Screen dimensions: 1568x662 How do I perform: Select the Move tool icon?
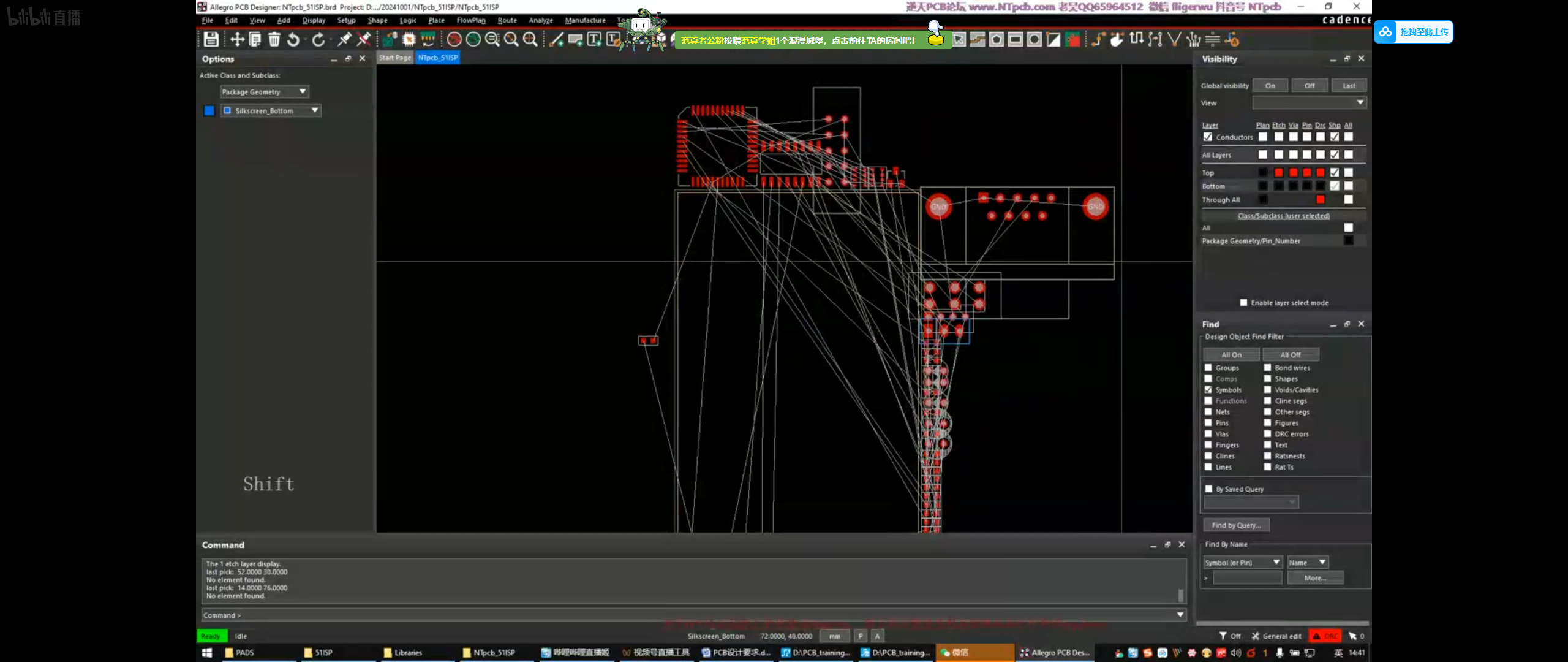(x=237, y=40)
